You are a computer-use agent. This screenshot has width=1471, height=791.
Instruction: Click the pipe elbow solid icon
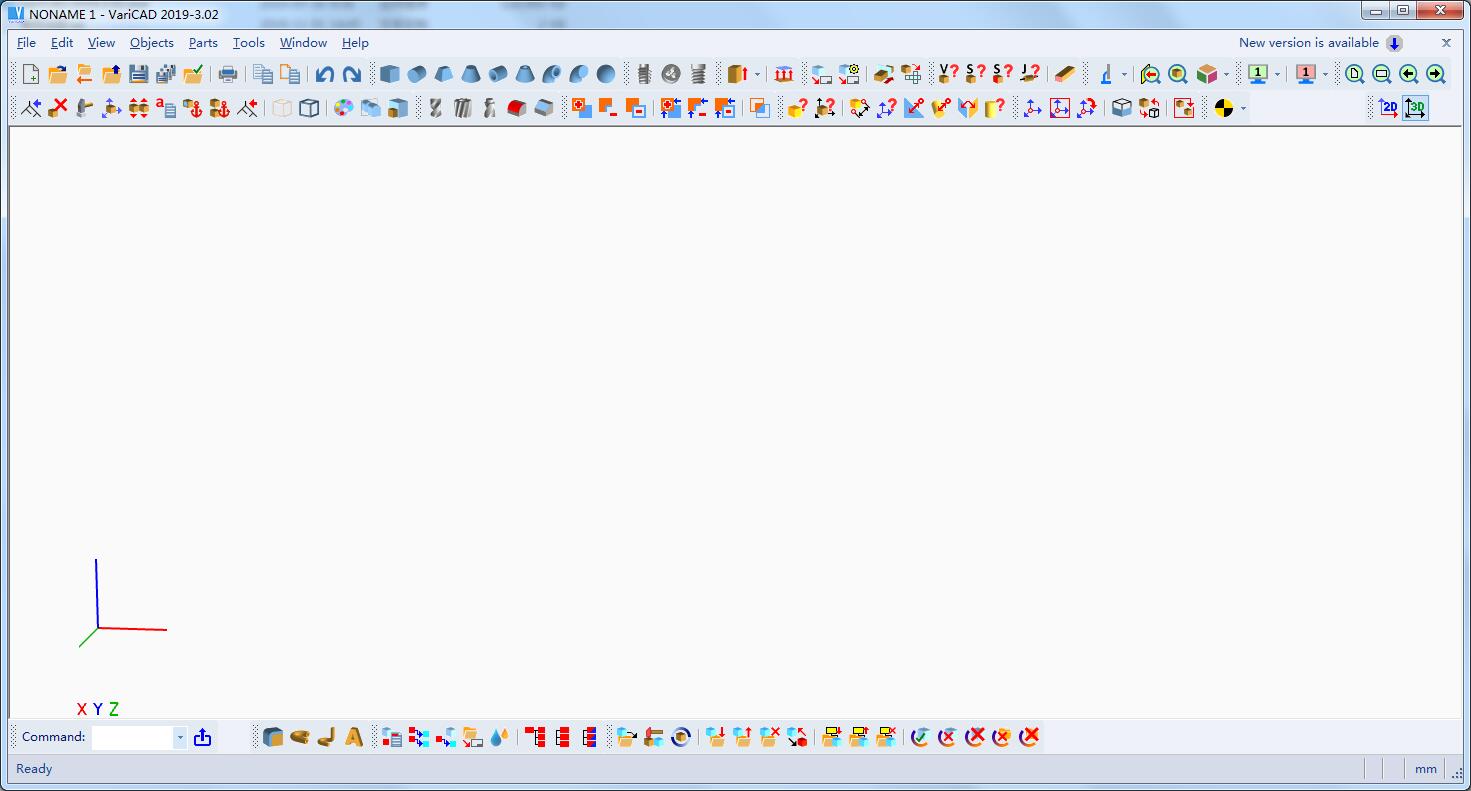(x=552, y=74)
